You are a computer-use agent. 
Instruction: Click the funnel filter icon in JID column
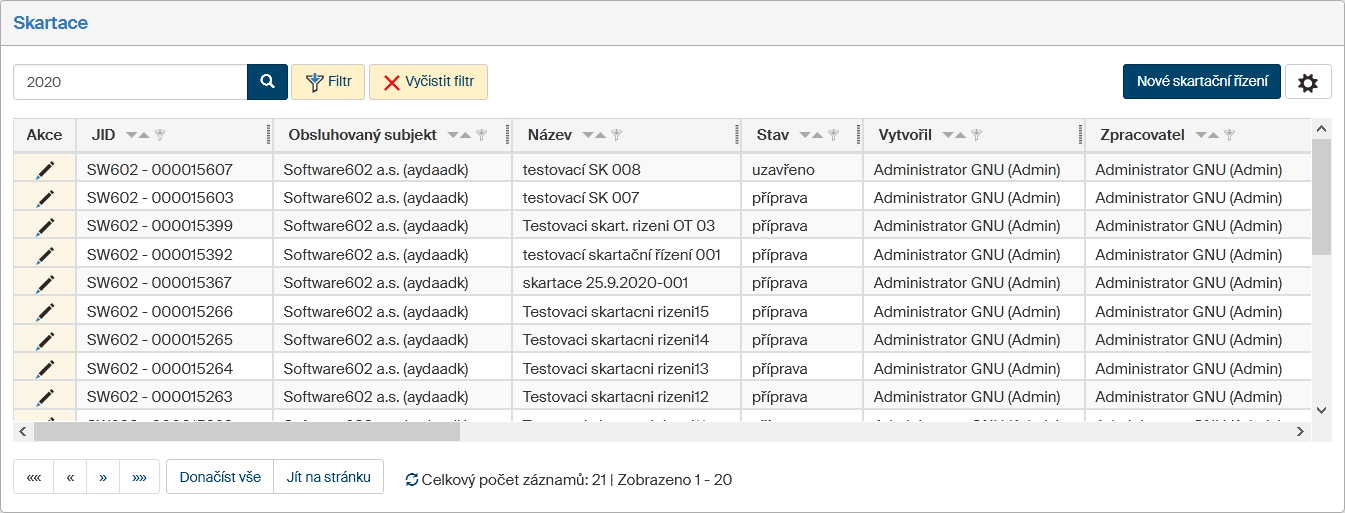160,135
